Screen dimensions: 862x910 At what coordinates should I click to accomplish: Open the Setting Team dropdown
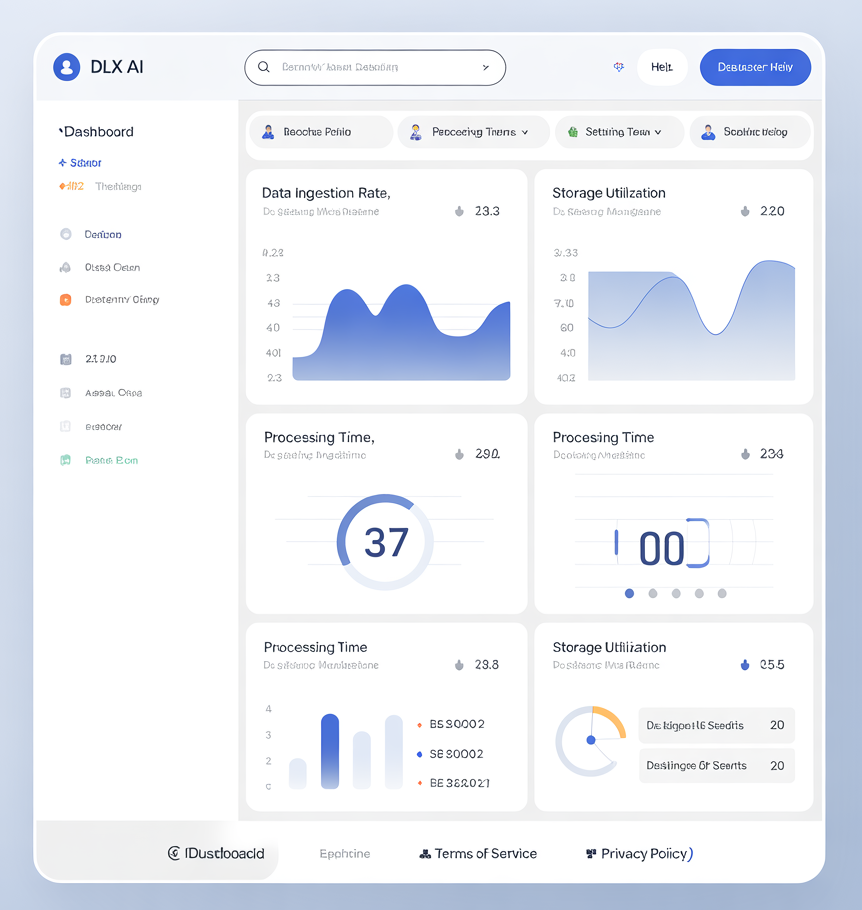click(618, 132)
